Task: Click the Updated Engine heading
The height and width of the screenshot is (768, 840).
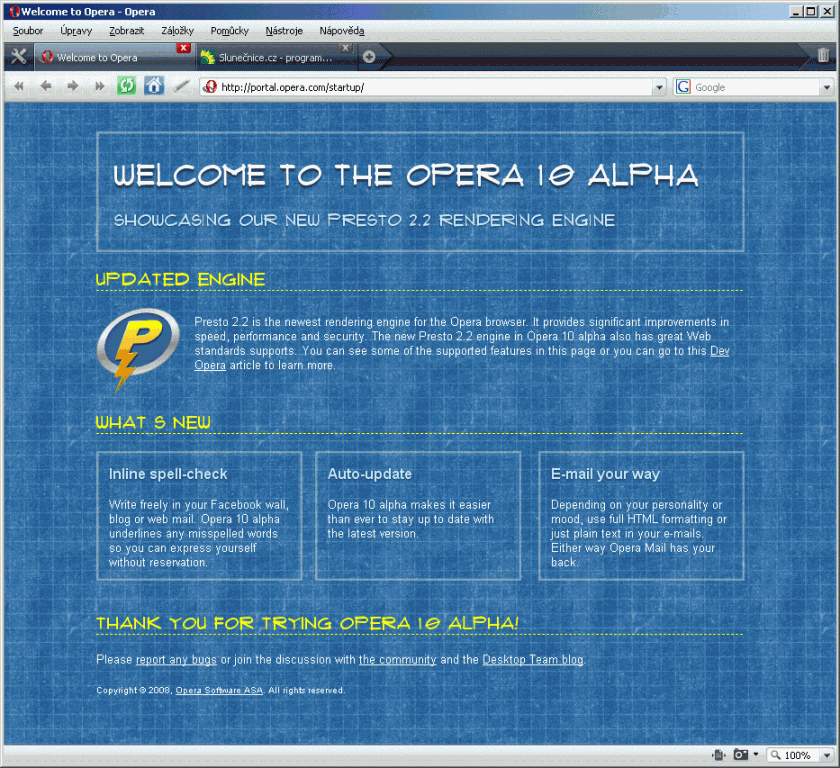Action: 181,280
